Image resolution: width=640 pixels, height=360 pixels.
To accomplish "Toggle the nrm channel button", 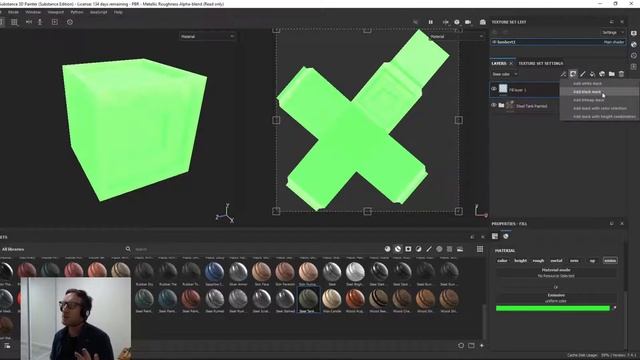I will (x=574, y=260).
